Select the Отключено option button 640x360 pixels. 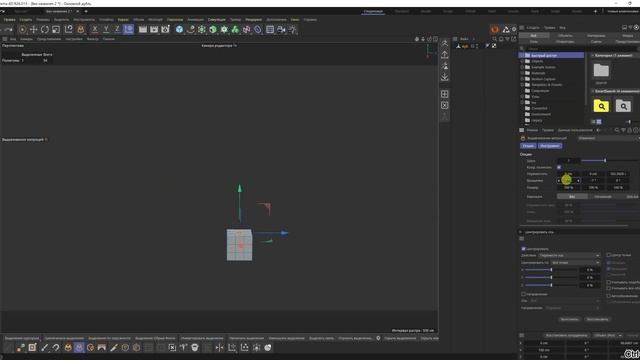coord(603,197)
